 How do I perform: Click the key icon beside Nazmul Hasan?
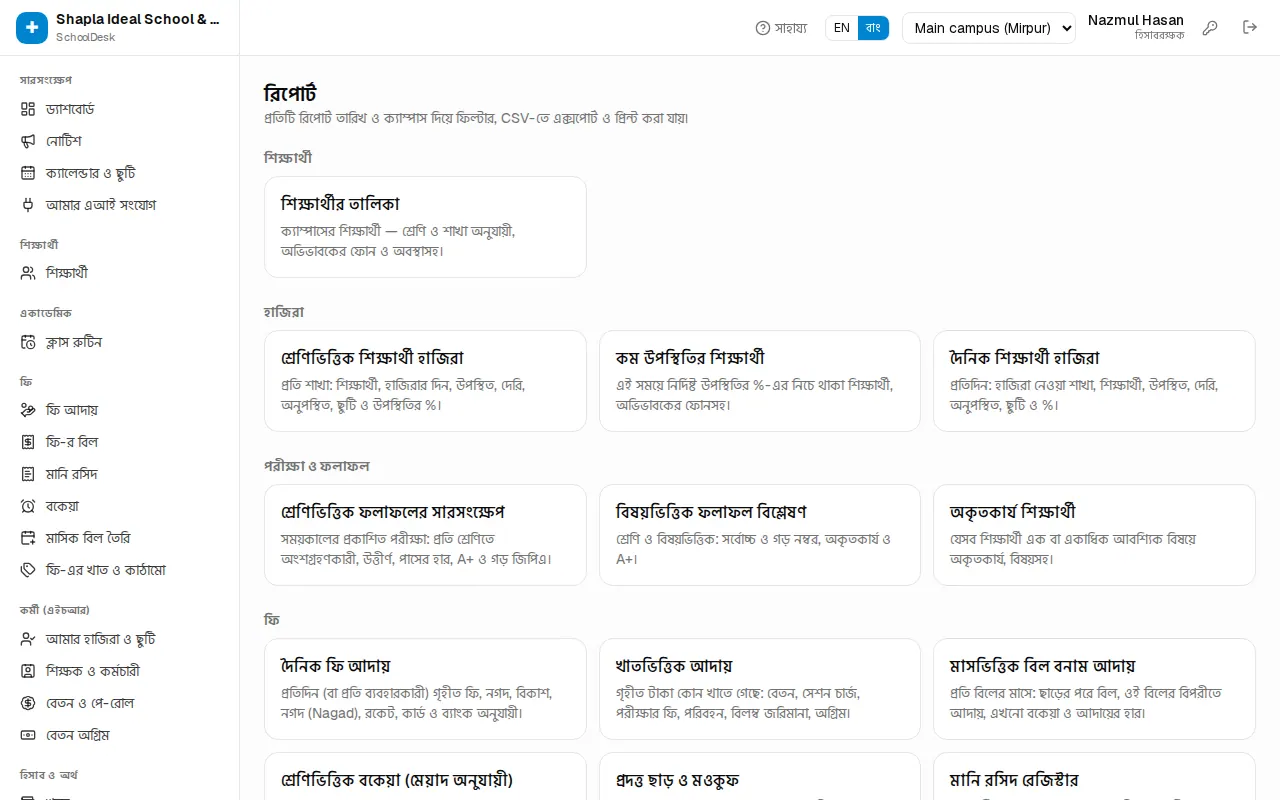pyautogui.click(x=1210, y=28)
